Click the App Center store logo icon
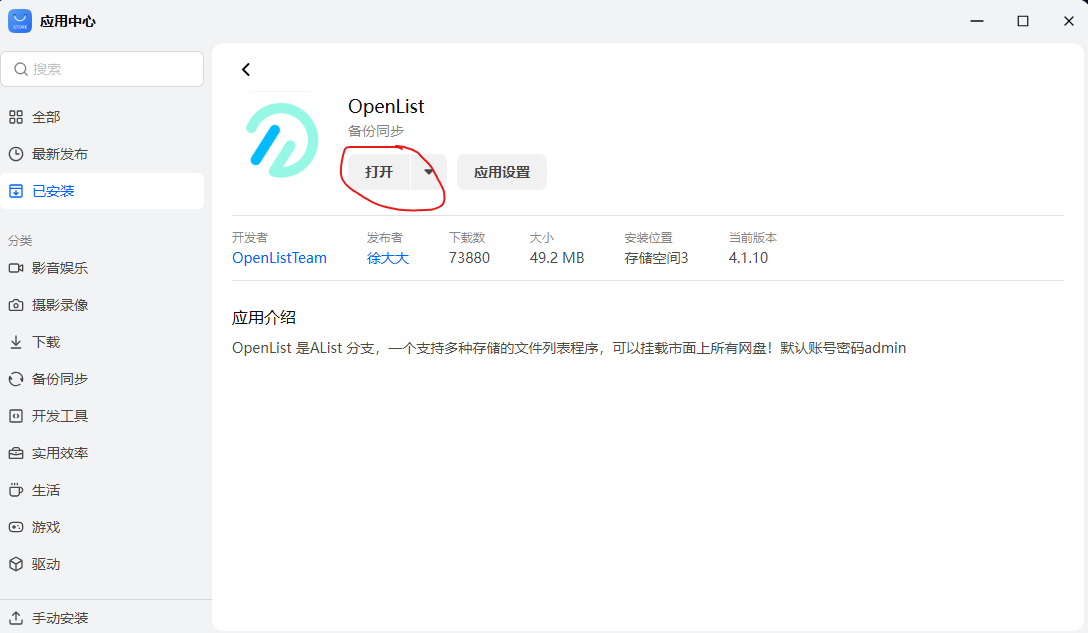1088x633 pixels. [19, 21]
